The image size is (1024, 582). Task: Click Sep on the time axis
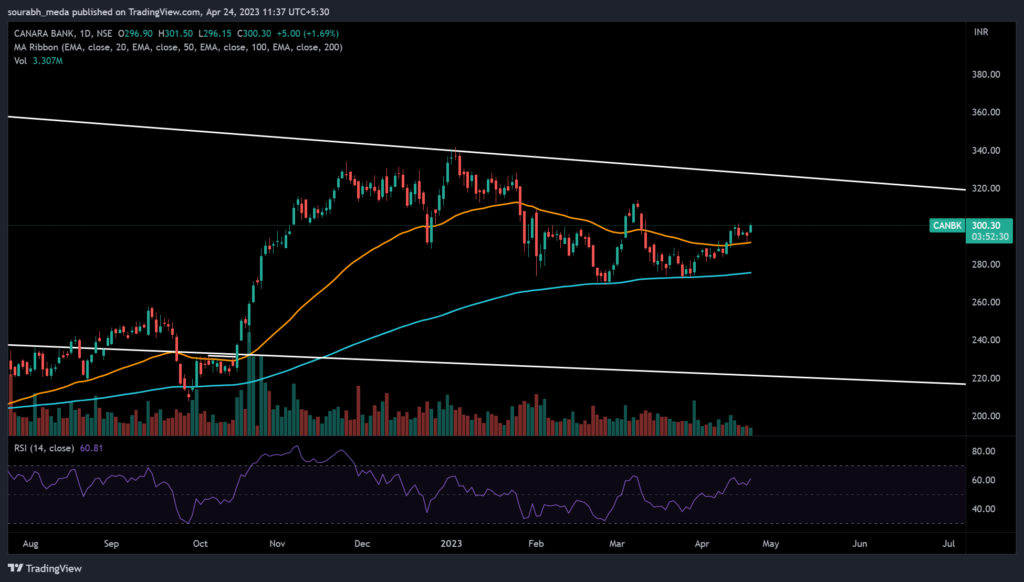click(x=112, y=543)
